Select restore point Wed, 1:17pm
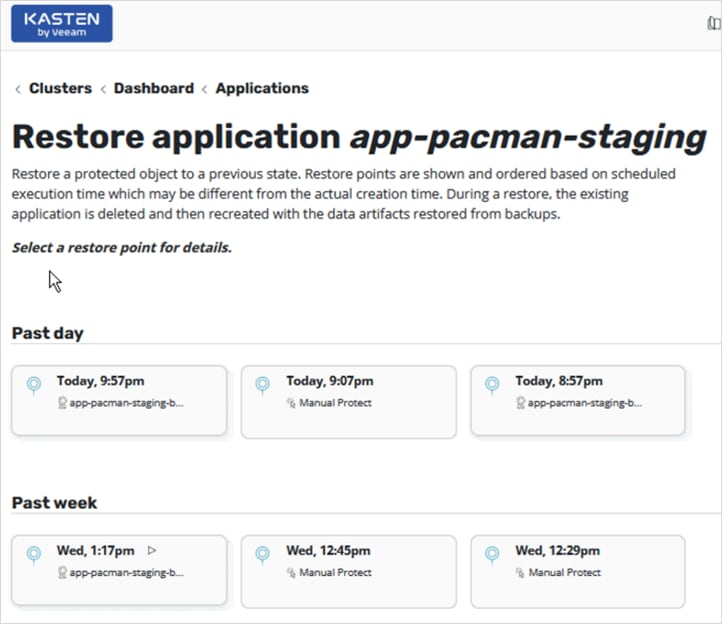Viewport: 722px width, 624px height. coord(119,570)
